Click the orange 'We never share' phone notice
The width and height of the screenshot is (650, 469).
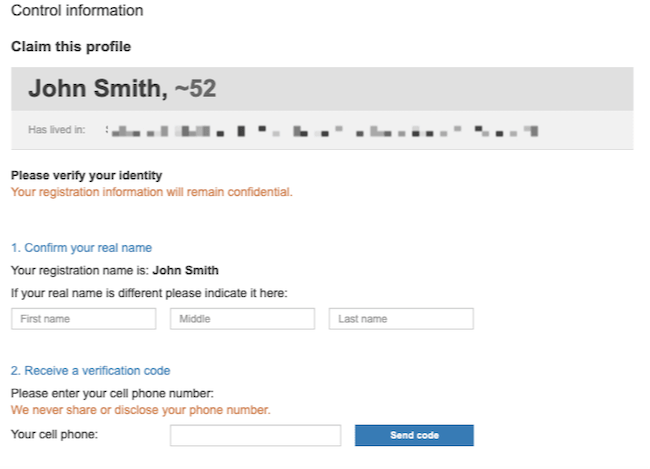click(x=141, y=410)
